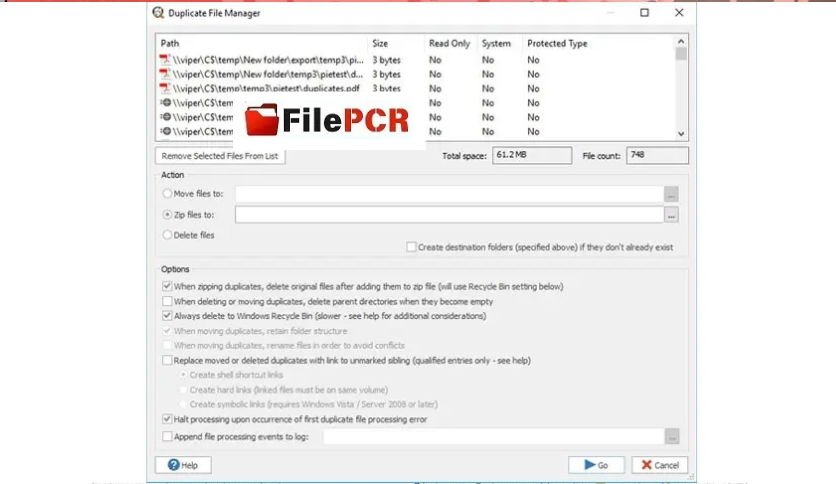The height and width of the screenshot is (484, 836).
Task: Enable Append file processing events to log
Action: point(167,437)
